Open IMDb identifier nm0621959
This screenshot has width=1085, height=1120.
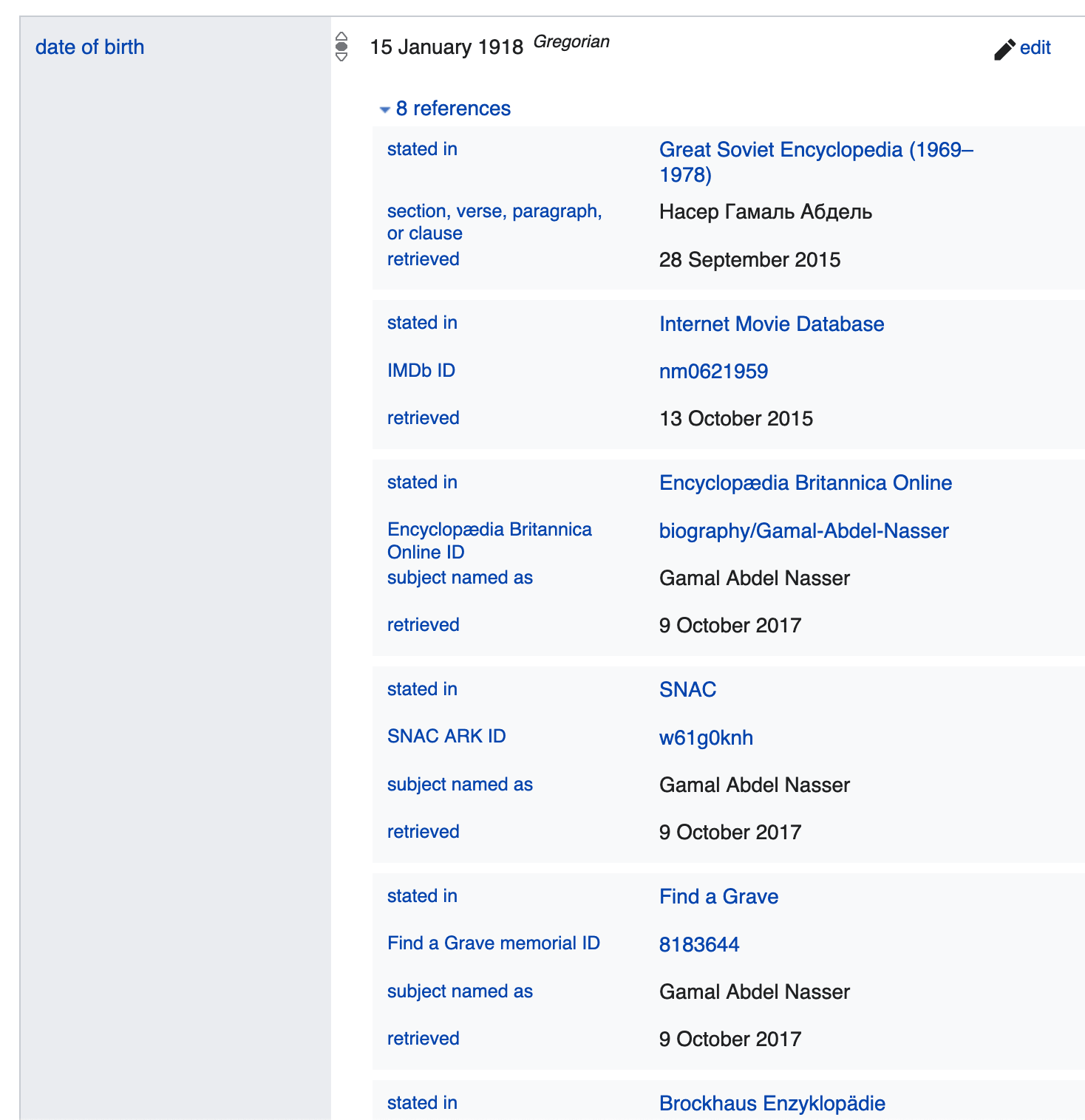point(713,371)
